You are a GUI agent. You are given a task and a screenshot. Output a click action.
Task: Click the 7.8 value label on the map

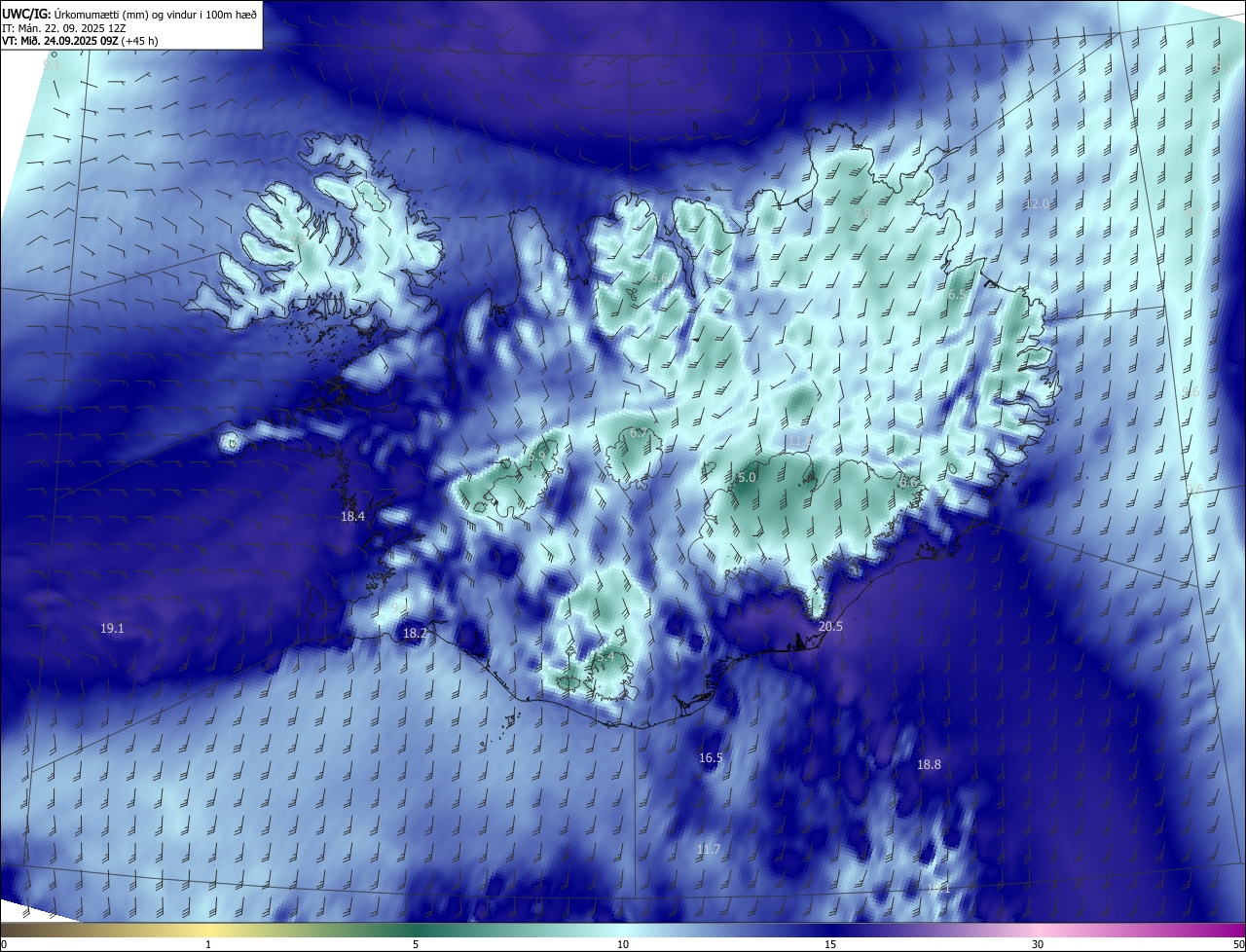(862, 214)
